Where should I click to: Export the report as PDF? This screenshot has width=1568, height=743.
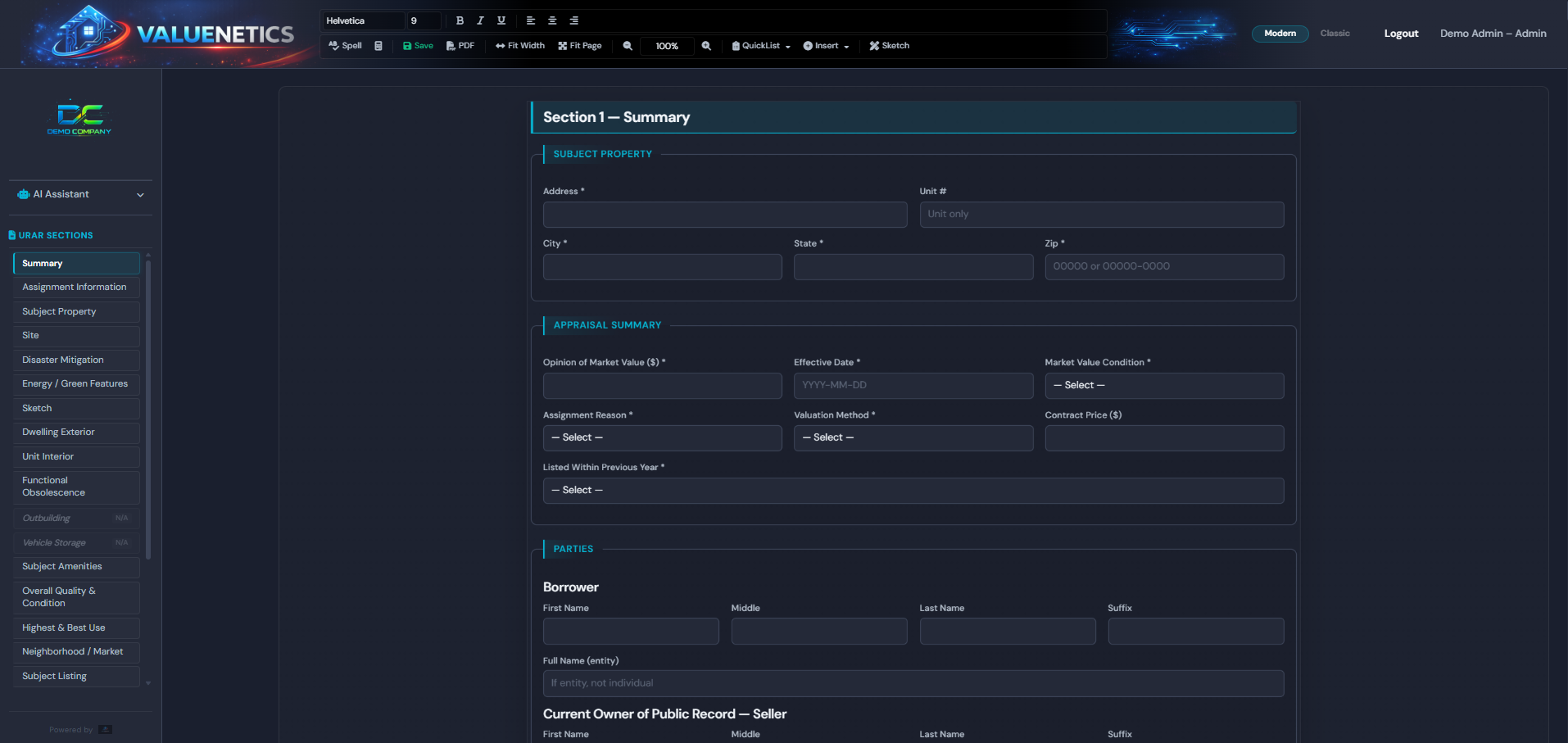[x=460, y=46]
